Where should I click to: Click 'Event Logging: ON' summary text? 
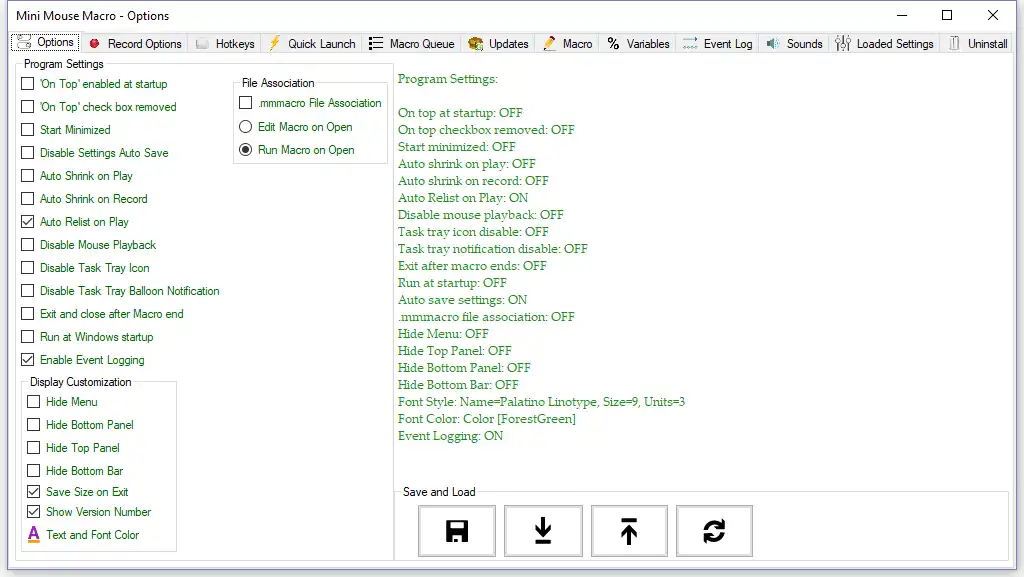pyautogui.click(x=451, y=436)
